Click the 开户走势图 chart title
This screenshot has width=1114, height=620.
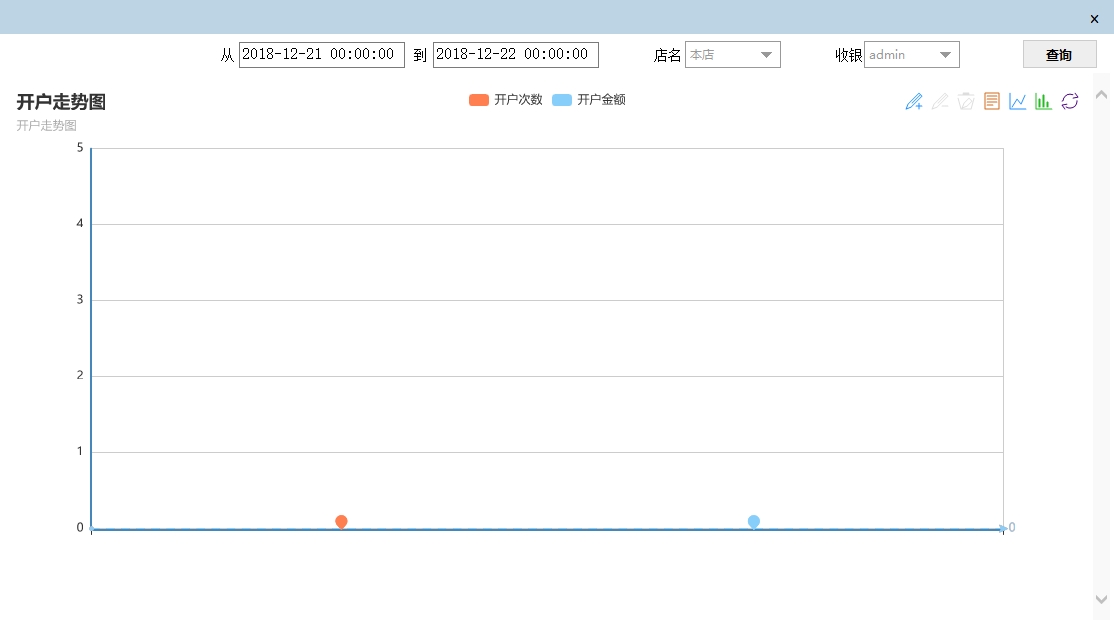(61, 102)
